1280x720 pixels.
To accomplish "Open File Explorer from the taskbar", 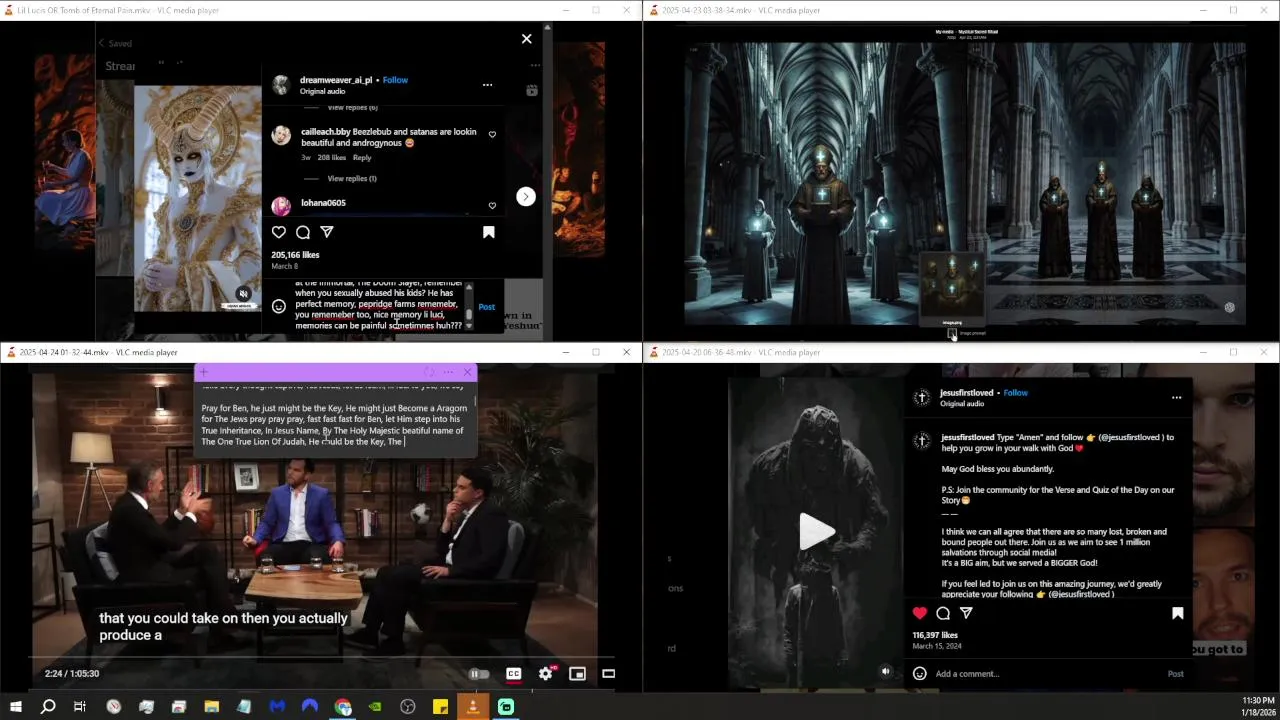I will [212, 707].
